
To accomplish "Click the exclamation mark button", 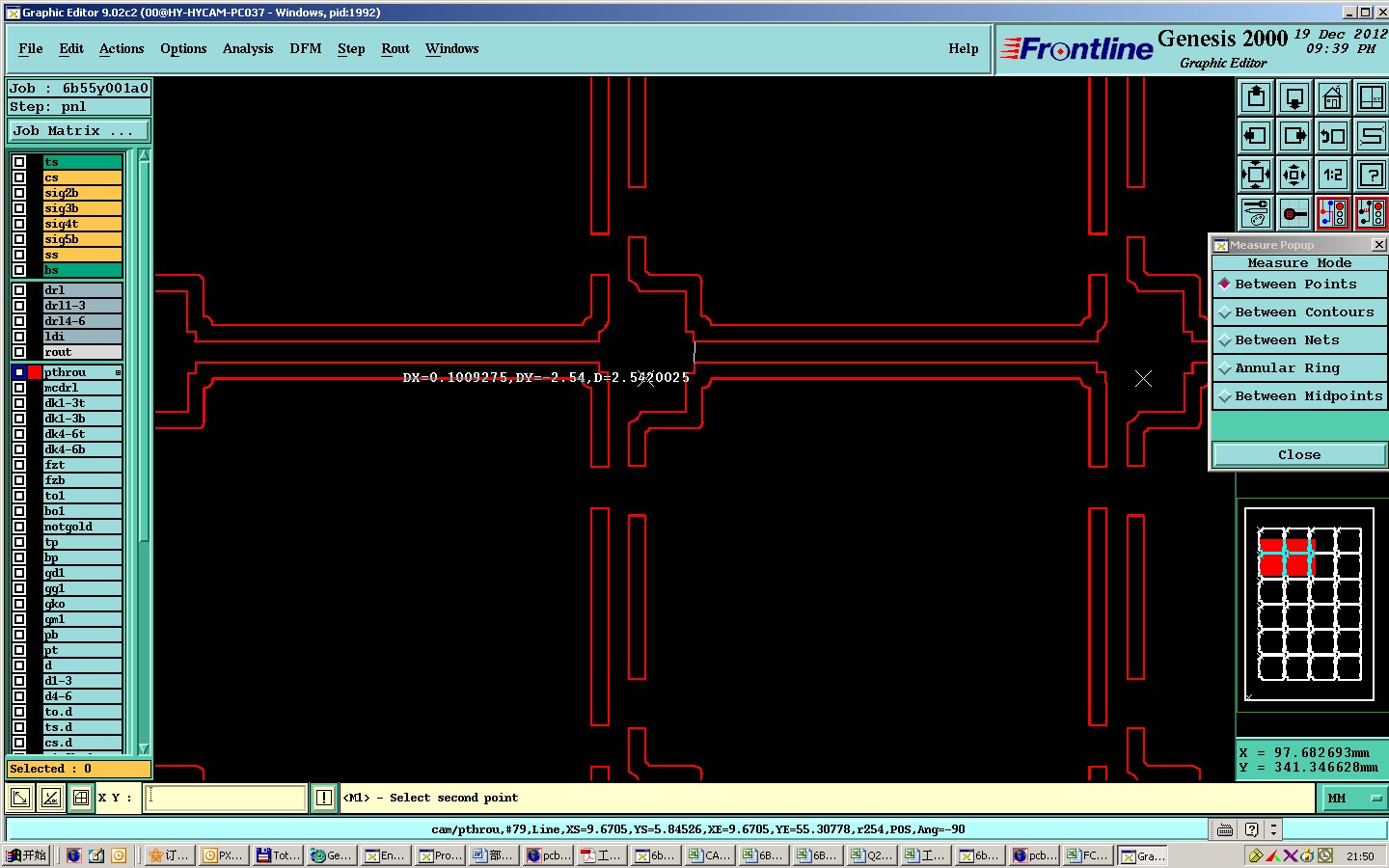I will pos(324,798).
